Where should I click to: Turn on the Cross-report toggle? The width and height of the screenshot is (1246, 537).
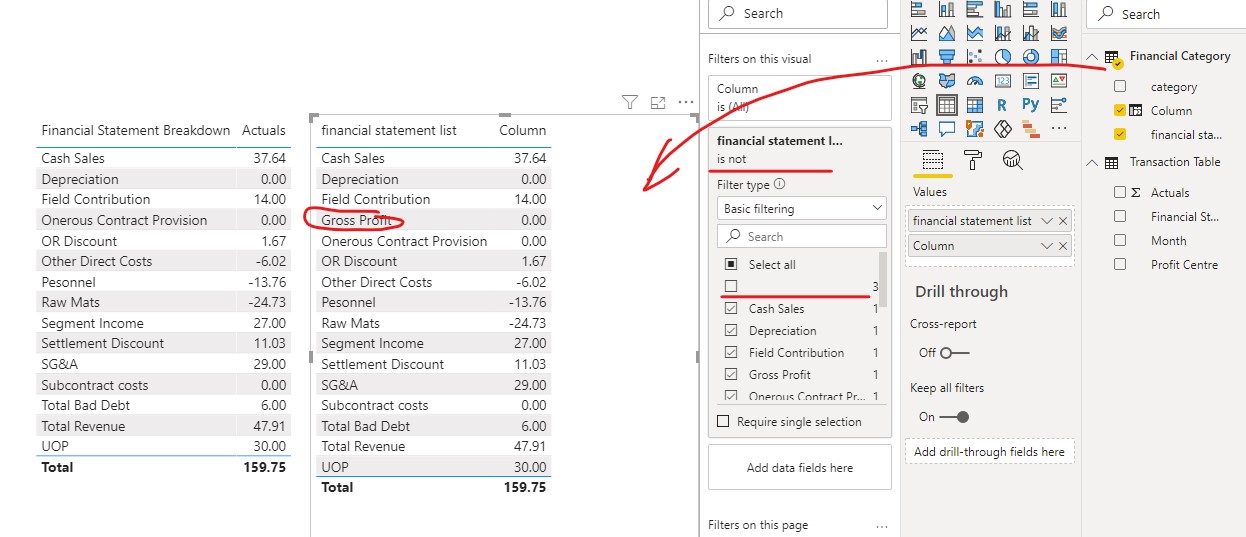pyautogui.click(x=954, y=353)
